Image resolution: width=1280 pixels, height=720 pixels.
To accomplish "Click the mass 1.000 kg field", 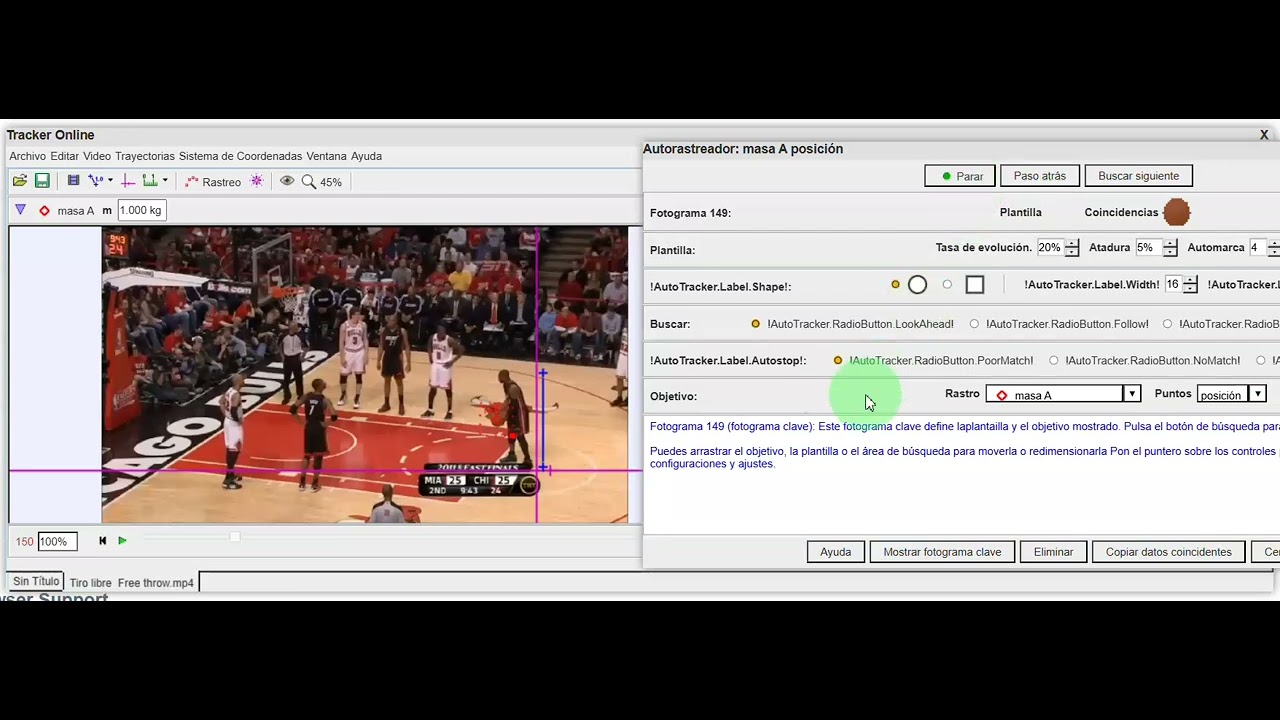I will 141,210.
